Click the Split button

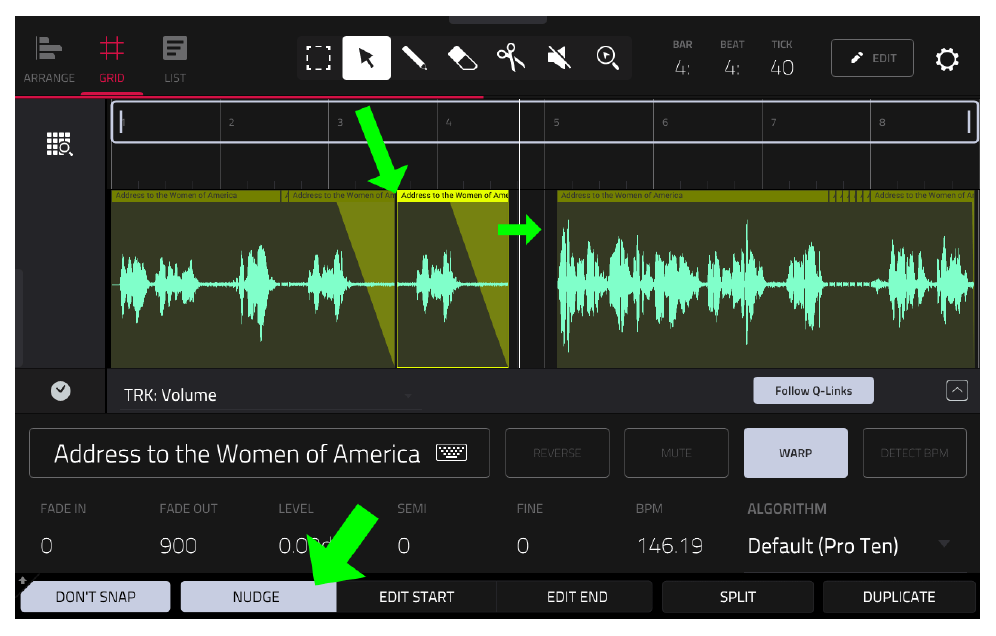(x=737, y=597)
